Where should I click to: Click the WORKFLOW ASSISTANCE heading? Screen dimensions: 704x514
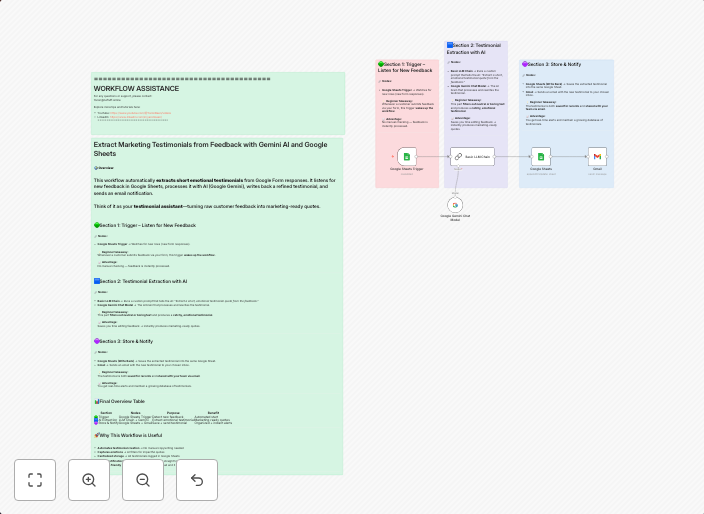point(136,88)
